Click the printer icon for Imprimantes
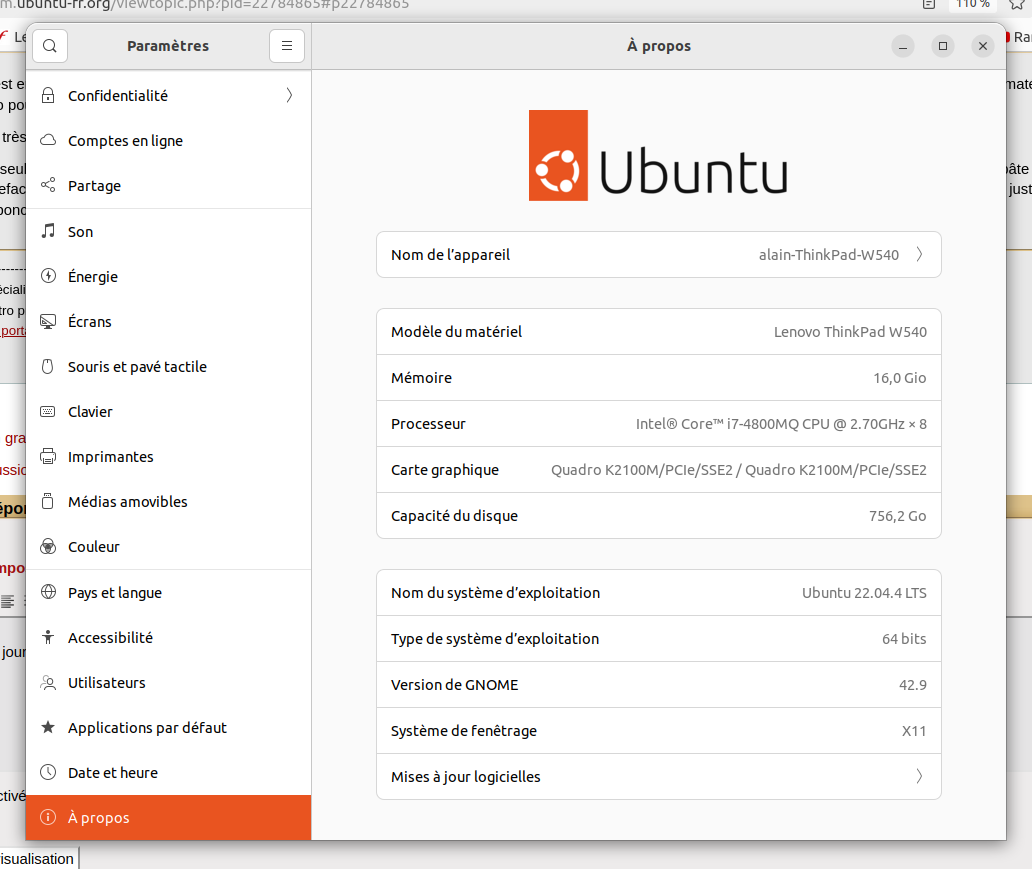1032x869 pixels. pyautogui.click(x=48, y=456)
